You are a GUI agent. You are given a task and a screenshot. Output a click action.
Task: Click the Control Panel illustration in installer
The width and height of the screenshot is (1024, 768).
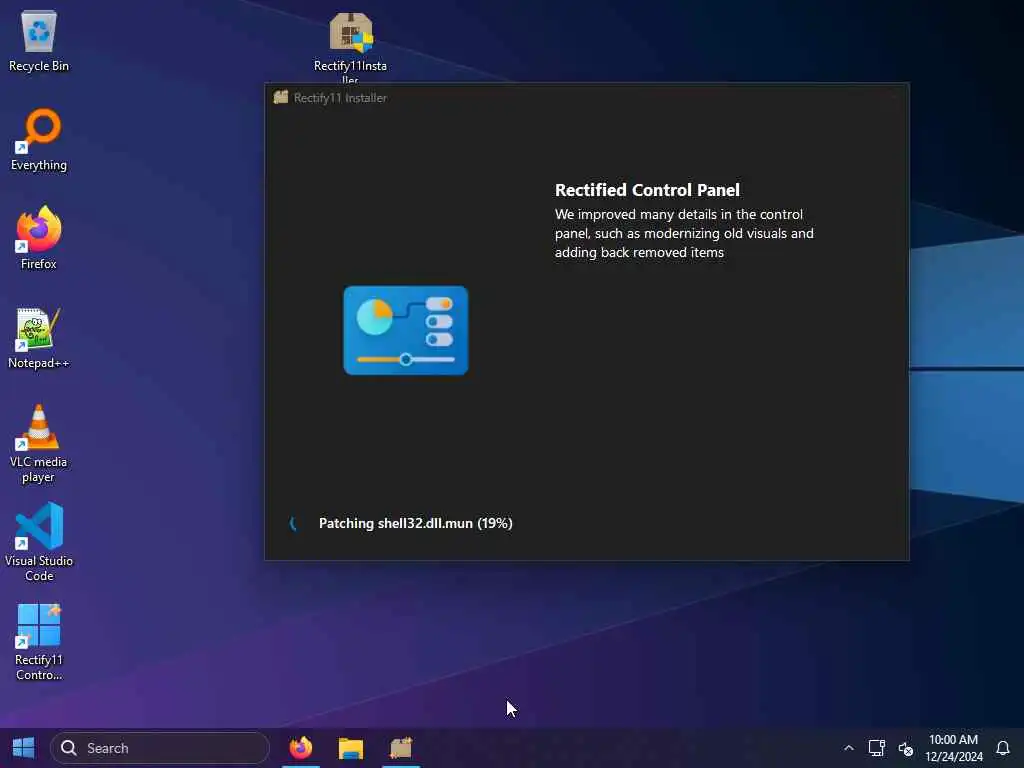[406, 330]
